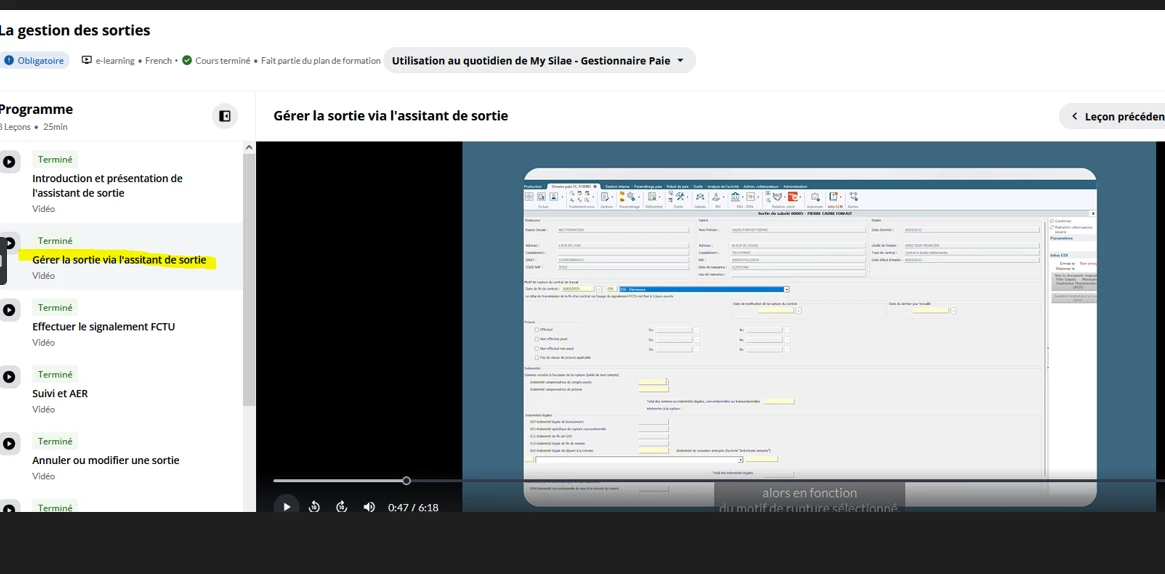Screen dimensions: 1165x574
Task: Open lesson Introduction et présentation de l'assistant
Action: click(x=107, y=186)
